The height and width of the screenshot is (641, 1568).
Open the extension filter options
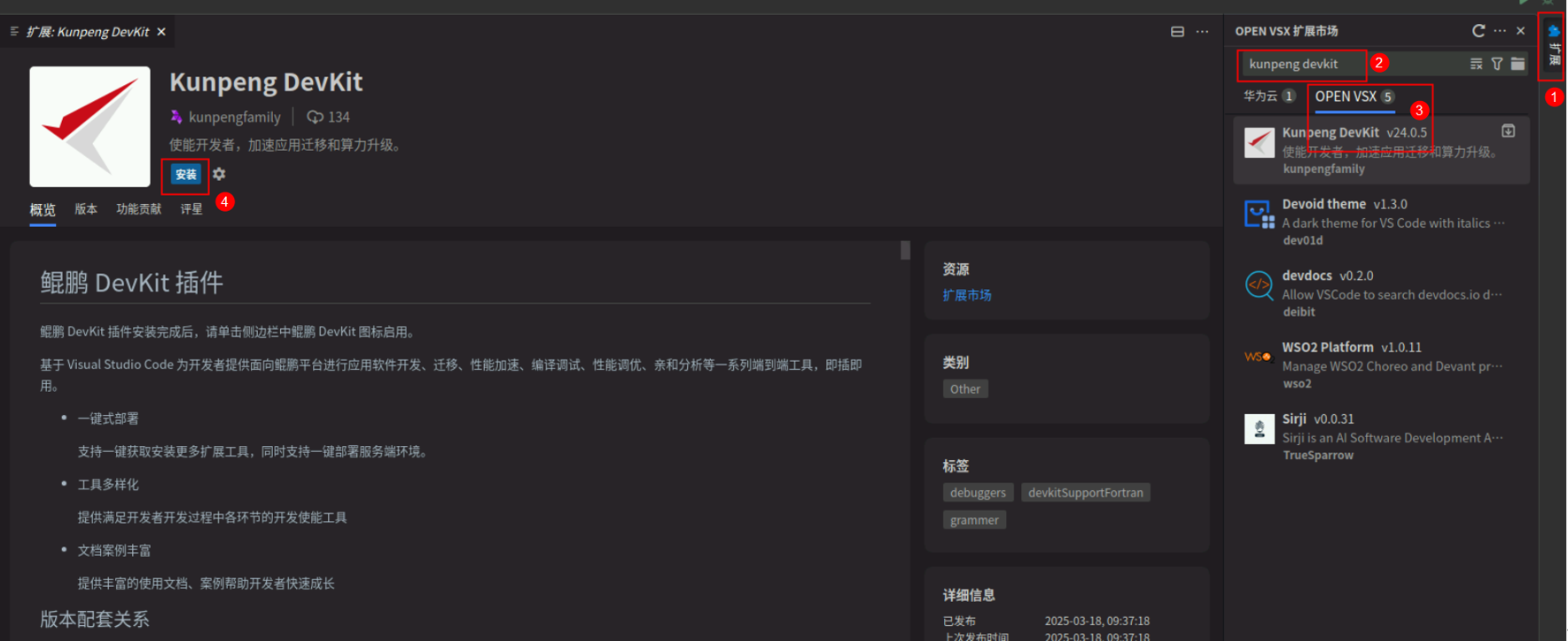click(1497, 64)
